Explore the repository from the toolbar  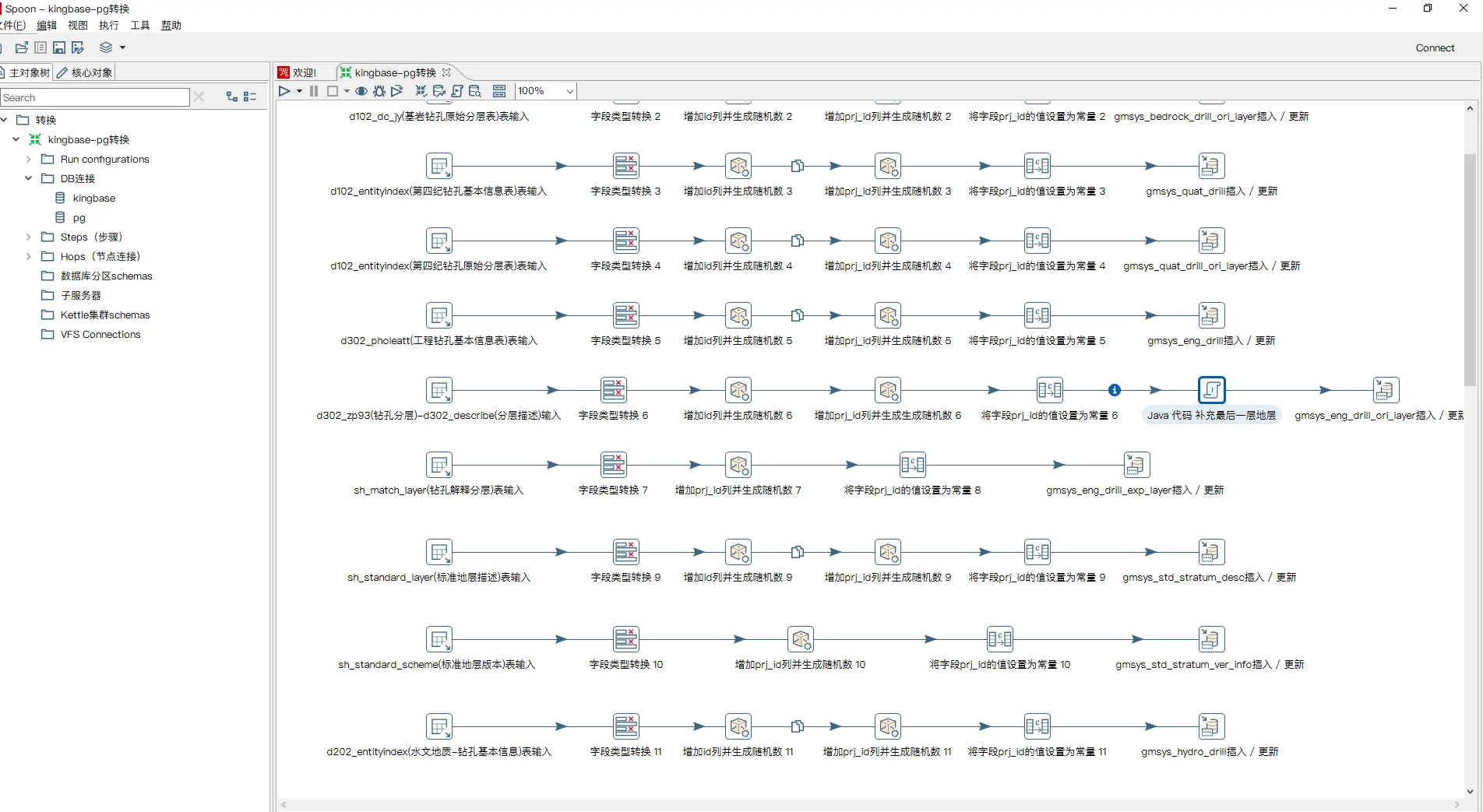[41, 47]
